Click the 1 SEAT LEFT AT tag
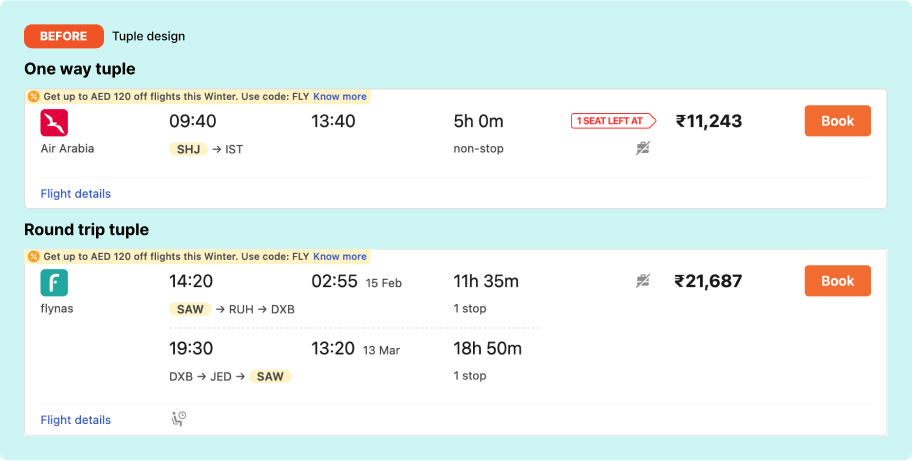This screenshot has height=461, width=912. pyautogui.click(x=612, y=122)
